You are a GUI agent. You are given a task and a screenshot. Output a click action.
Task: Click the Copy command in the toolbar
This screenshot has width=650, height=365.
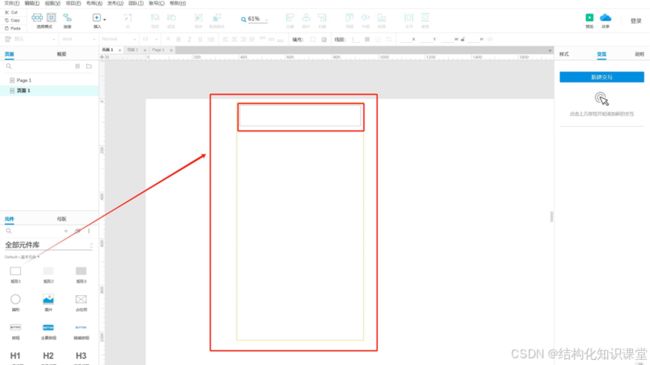point(12,20)
